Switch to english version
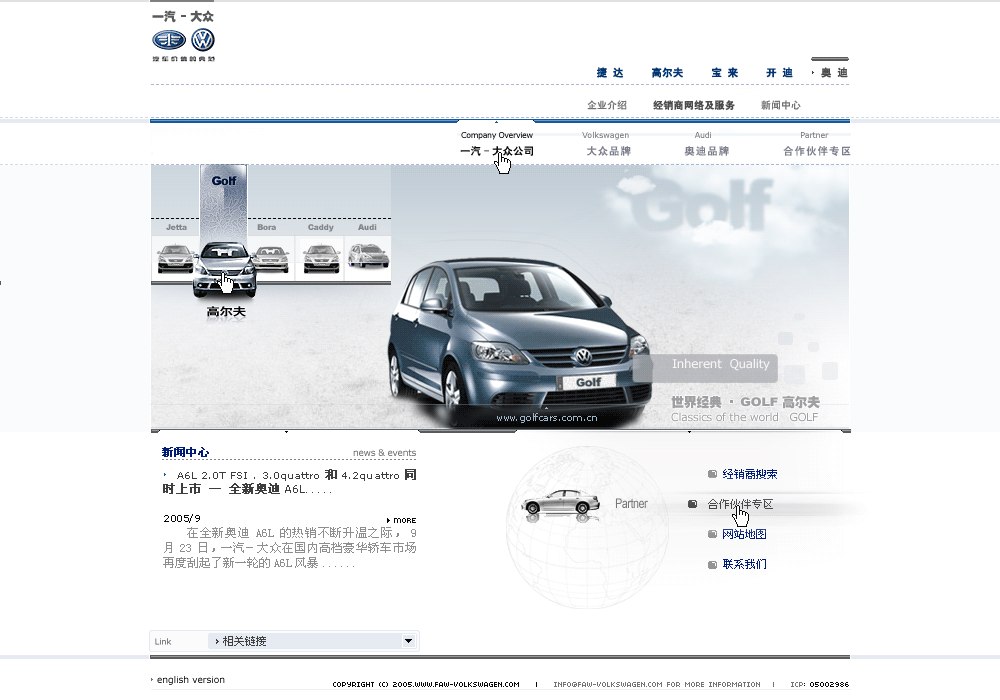The image size is (1000, 700). [191, 680]
